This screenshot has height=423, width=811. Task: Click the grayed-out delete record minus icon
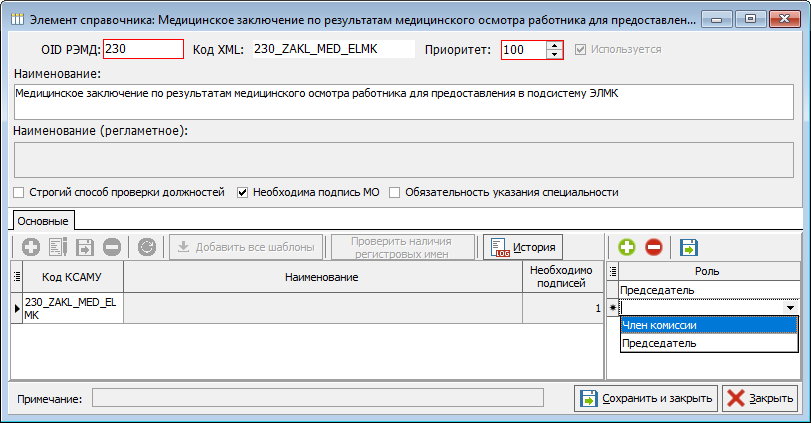(112, 246)
